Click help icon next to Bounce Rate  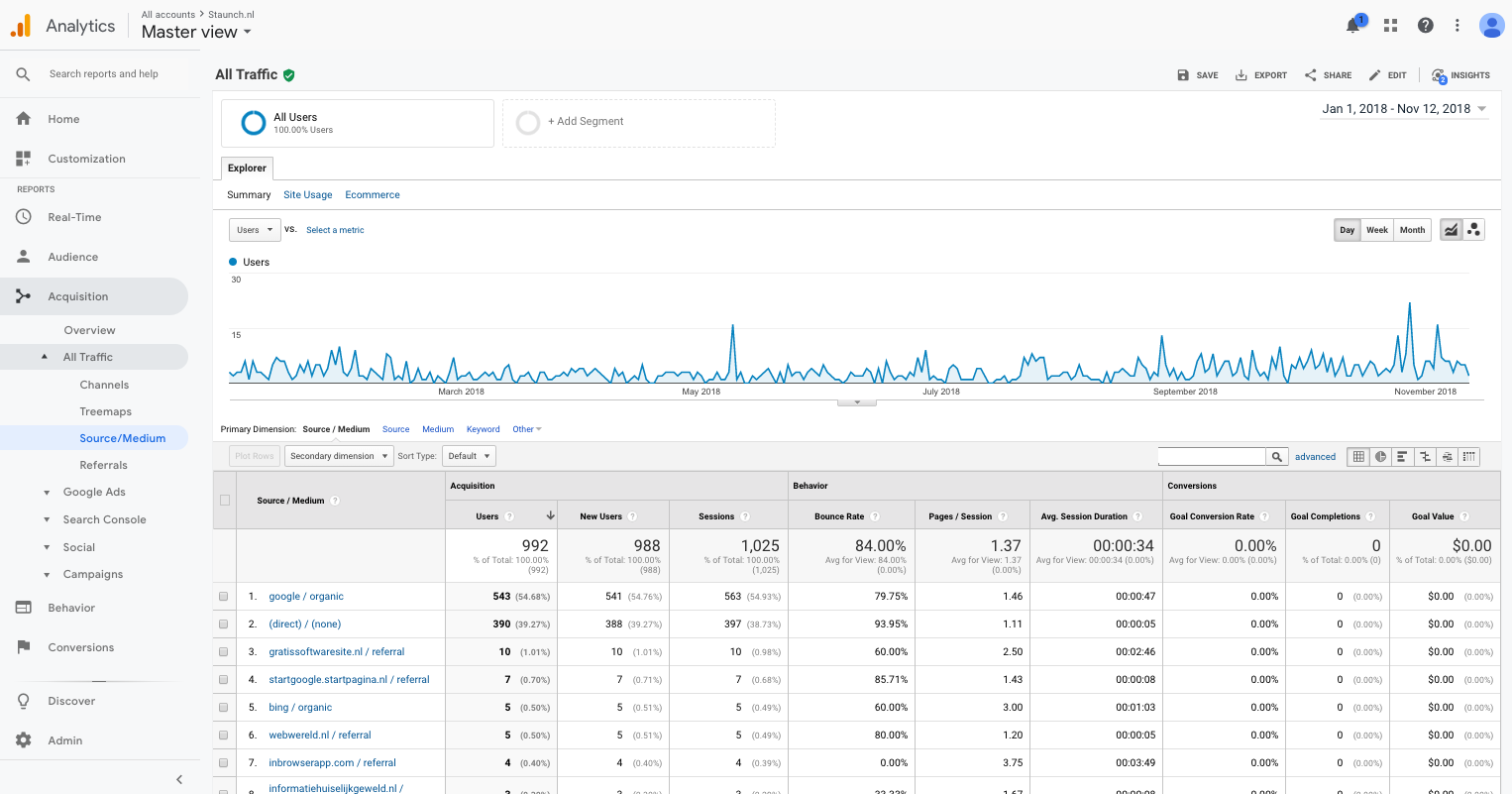point(875,516)
